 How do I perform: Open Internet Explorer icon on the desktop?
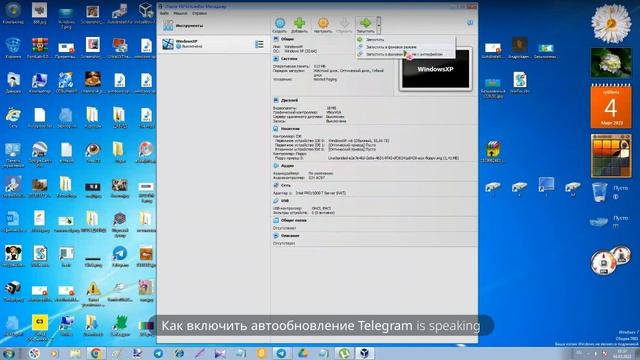13,117
